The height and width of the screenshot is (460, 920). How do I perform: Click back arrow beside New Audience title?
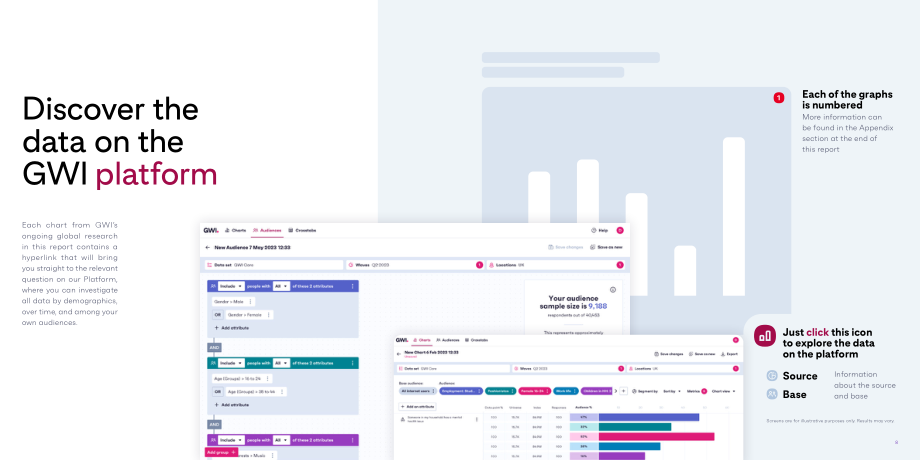pyautogui.click(x=208, y=248)
